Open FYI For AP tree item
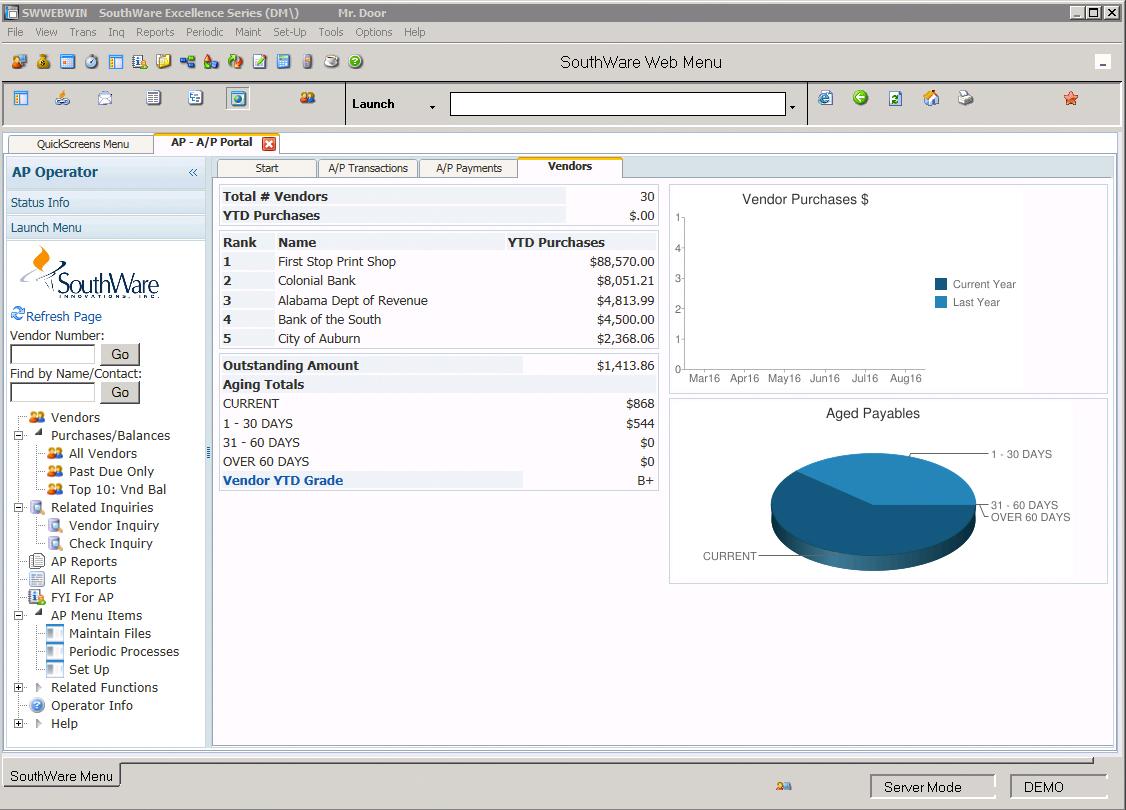 click(x=82, y=597)
